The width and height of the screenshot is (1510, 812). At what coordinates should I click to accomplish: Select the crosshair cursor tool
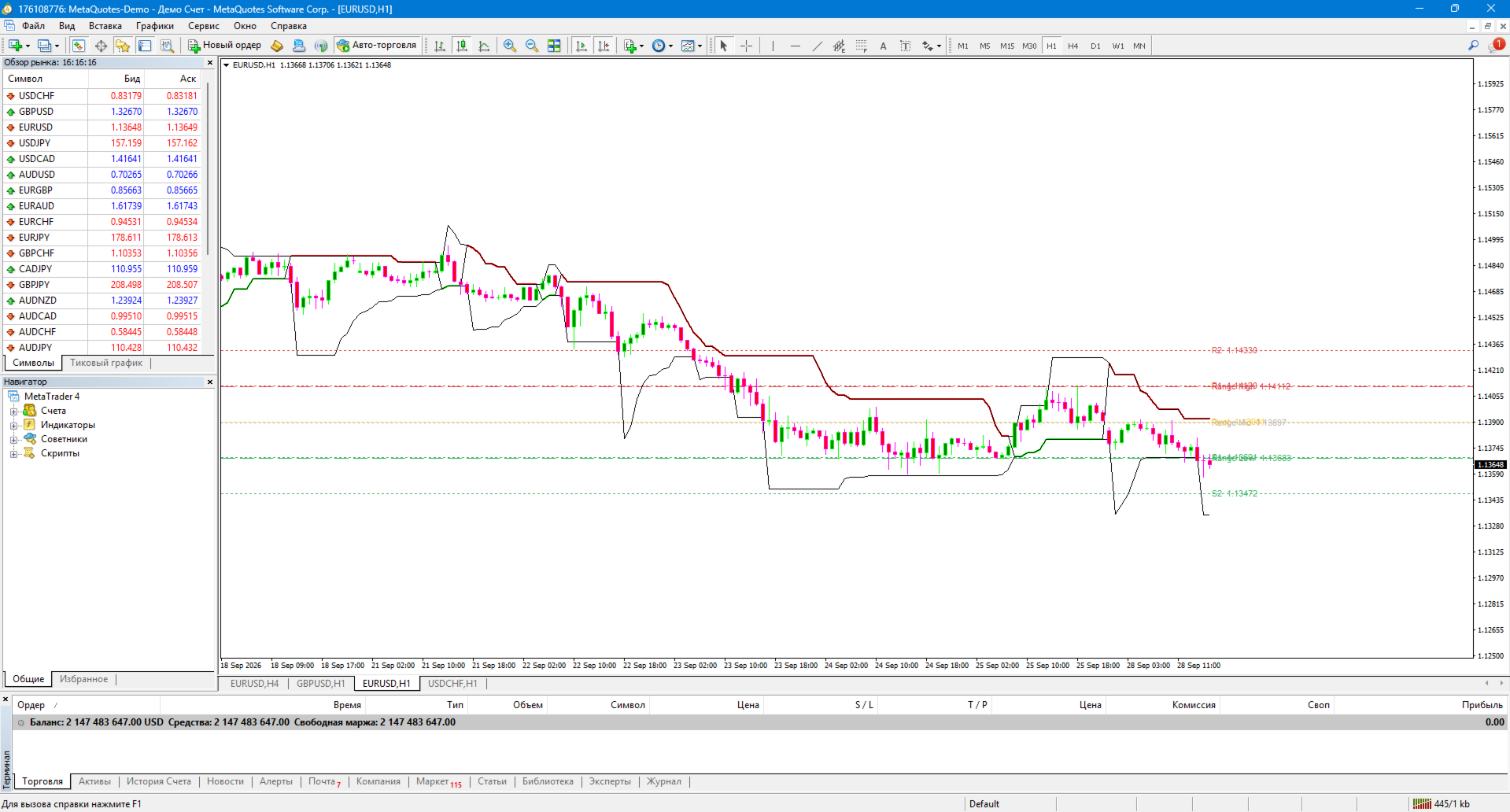tap(747, 46)
